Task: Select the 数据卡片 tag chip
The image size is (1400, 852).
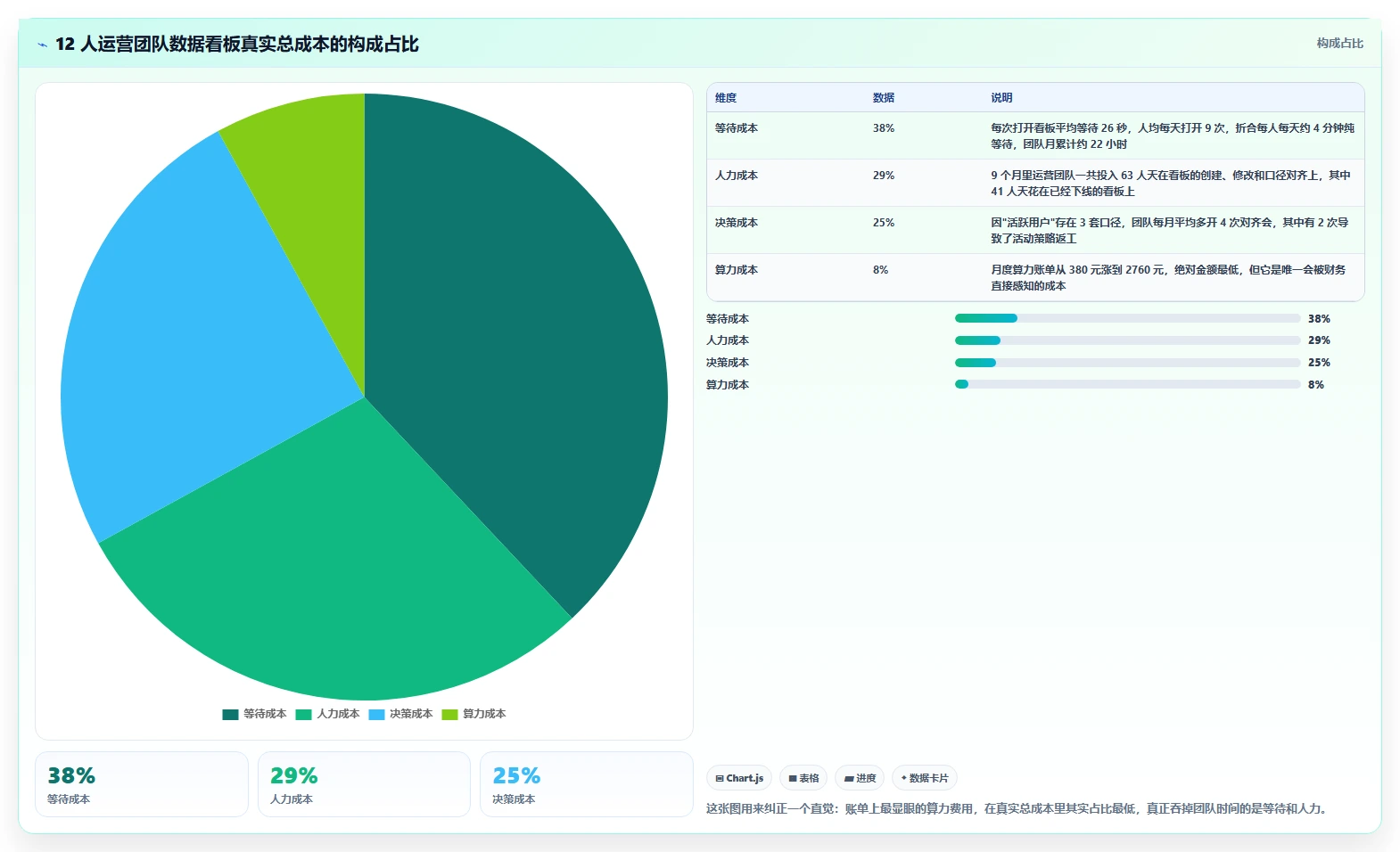Action: pos(925,778)
